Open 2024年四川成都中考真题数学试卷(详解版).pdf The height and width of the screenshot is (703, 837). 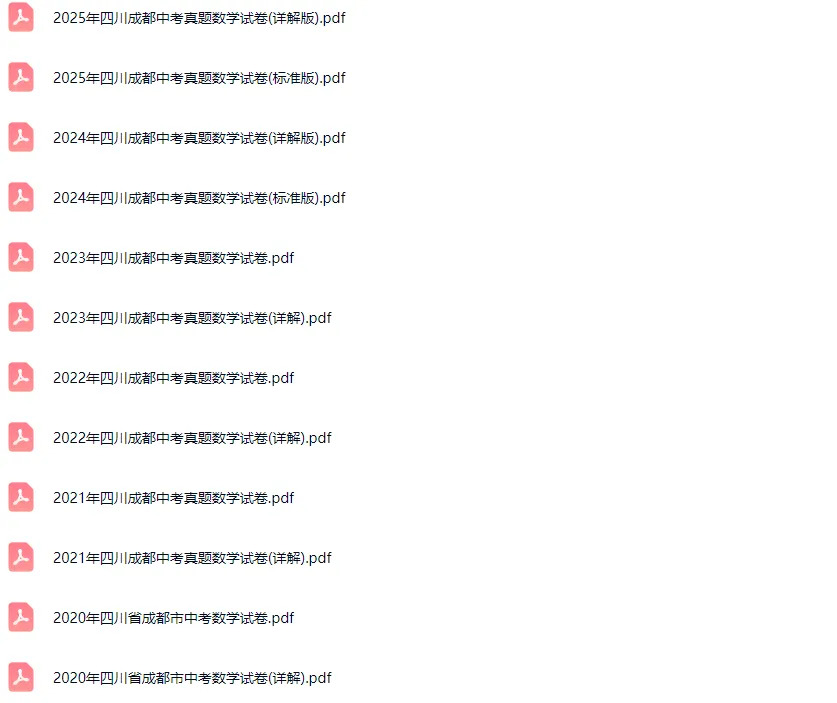pos(199,138)
